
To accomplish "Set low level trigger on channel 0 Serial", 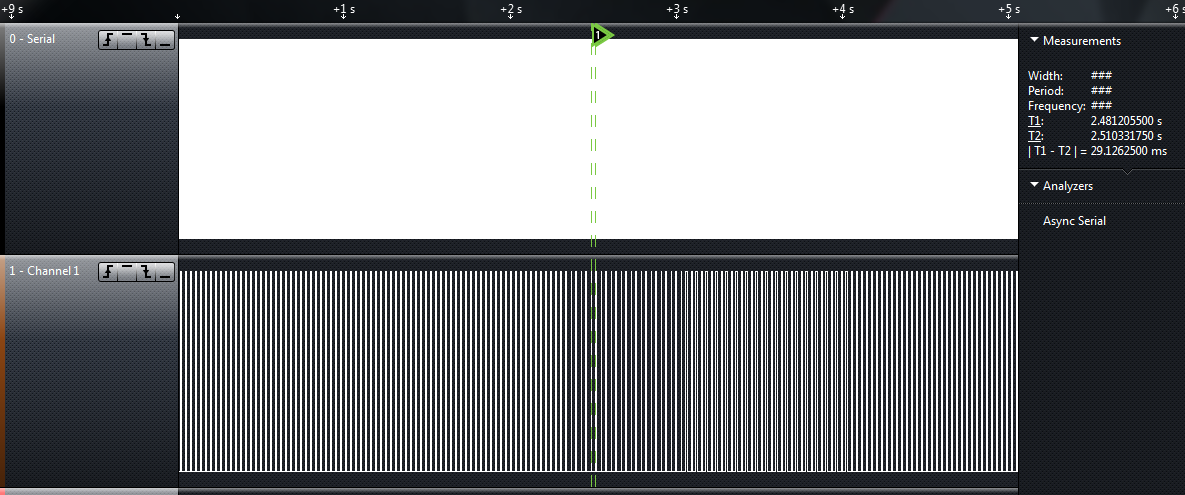I will (165, 40).
